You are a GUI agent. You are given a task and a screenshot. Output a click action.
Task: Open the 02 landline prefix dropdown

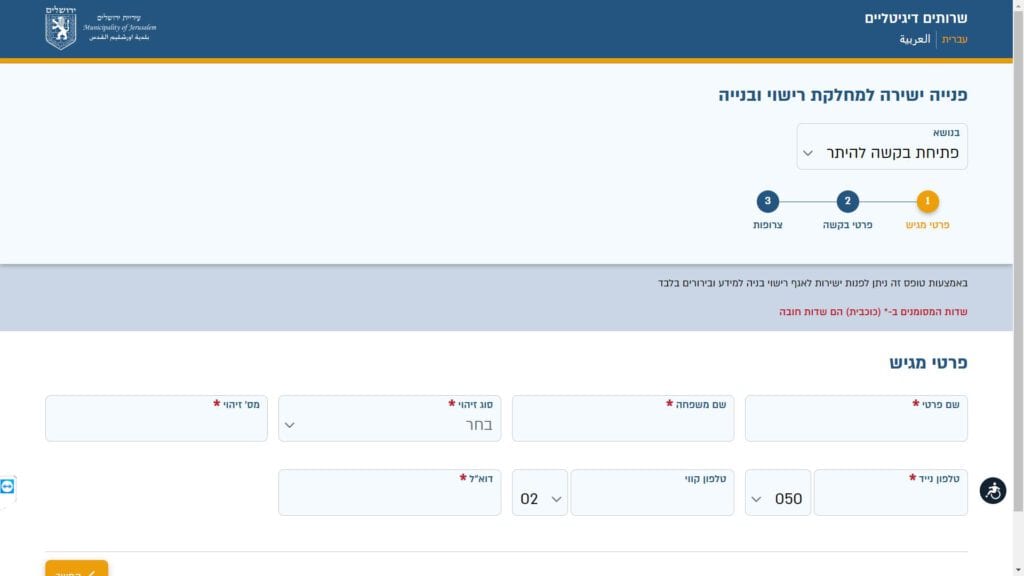coord(539,492)
